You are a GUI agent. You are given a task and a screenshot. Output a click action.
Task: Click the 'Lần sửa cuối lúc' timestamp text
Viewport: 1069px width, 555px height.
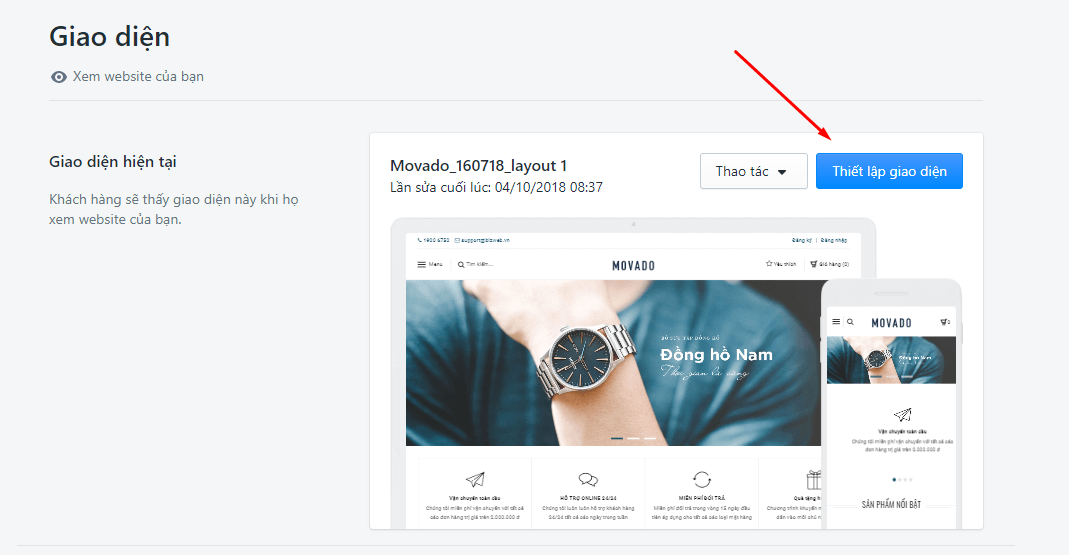pos(496,188)
